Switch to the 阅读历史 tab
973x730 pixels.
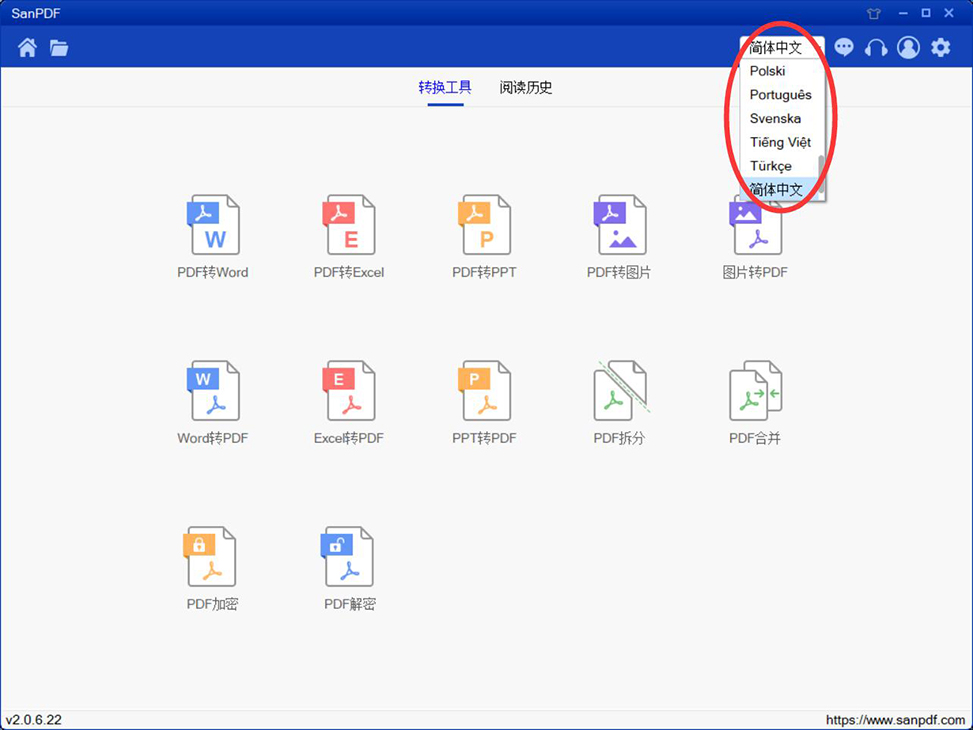526,88
